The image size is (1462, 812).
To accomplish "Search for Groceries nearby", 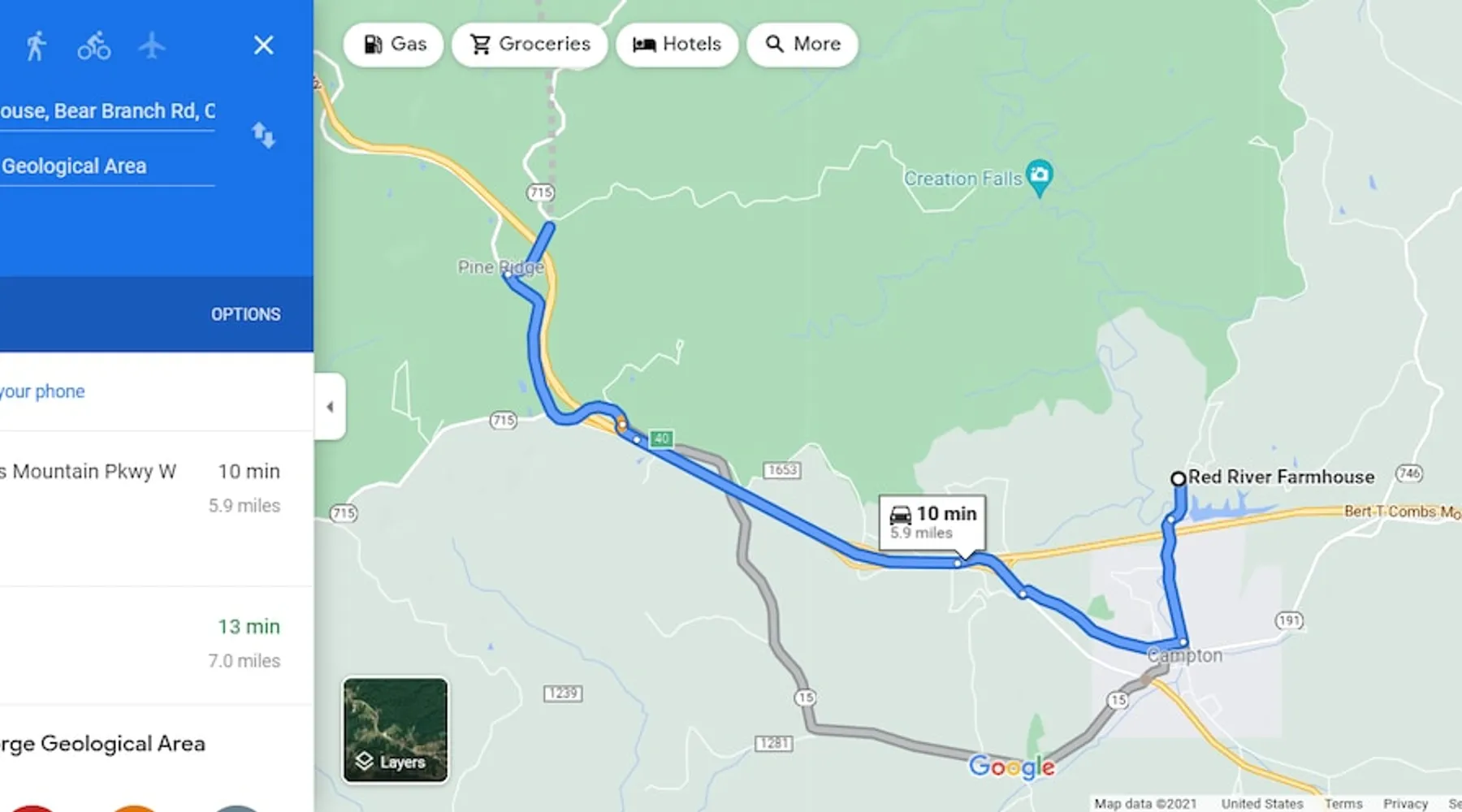I will [x=530, y=44].
